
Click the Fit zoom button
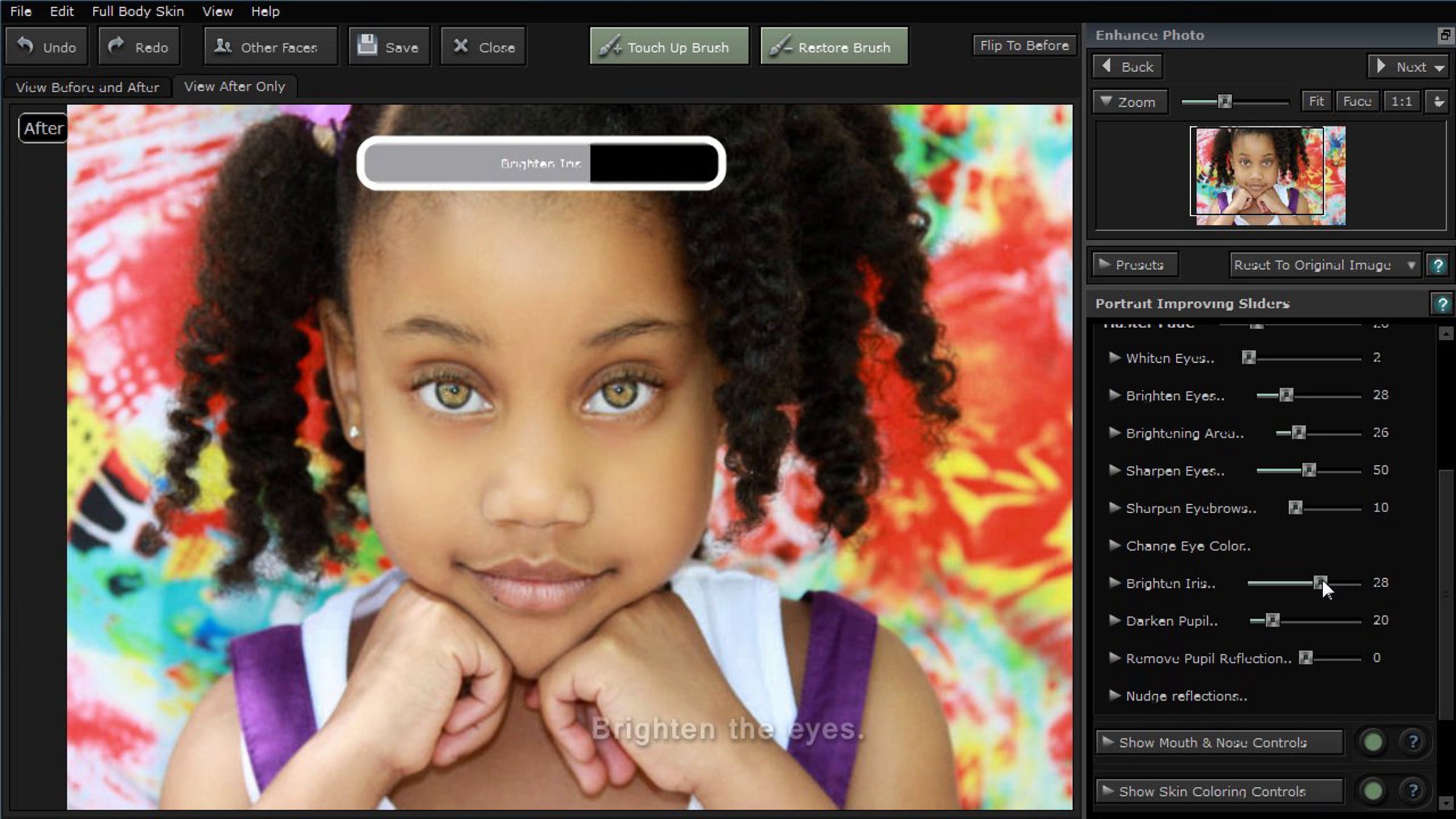pos(1316,101)
